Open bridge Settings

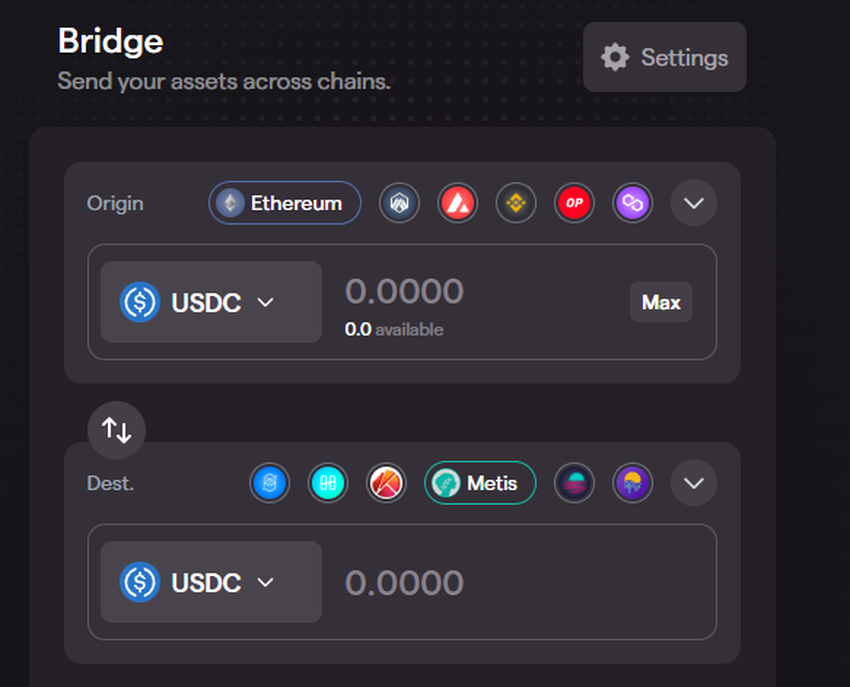click(x=664, y=57)
